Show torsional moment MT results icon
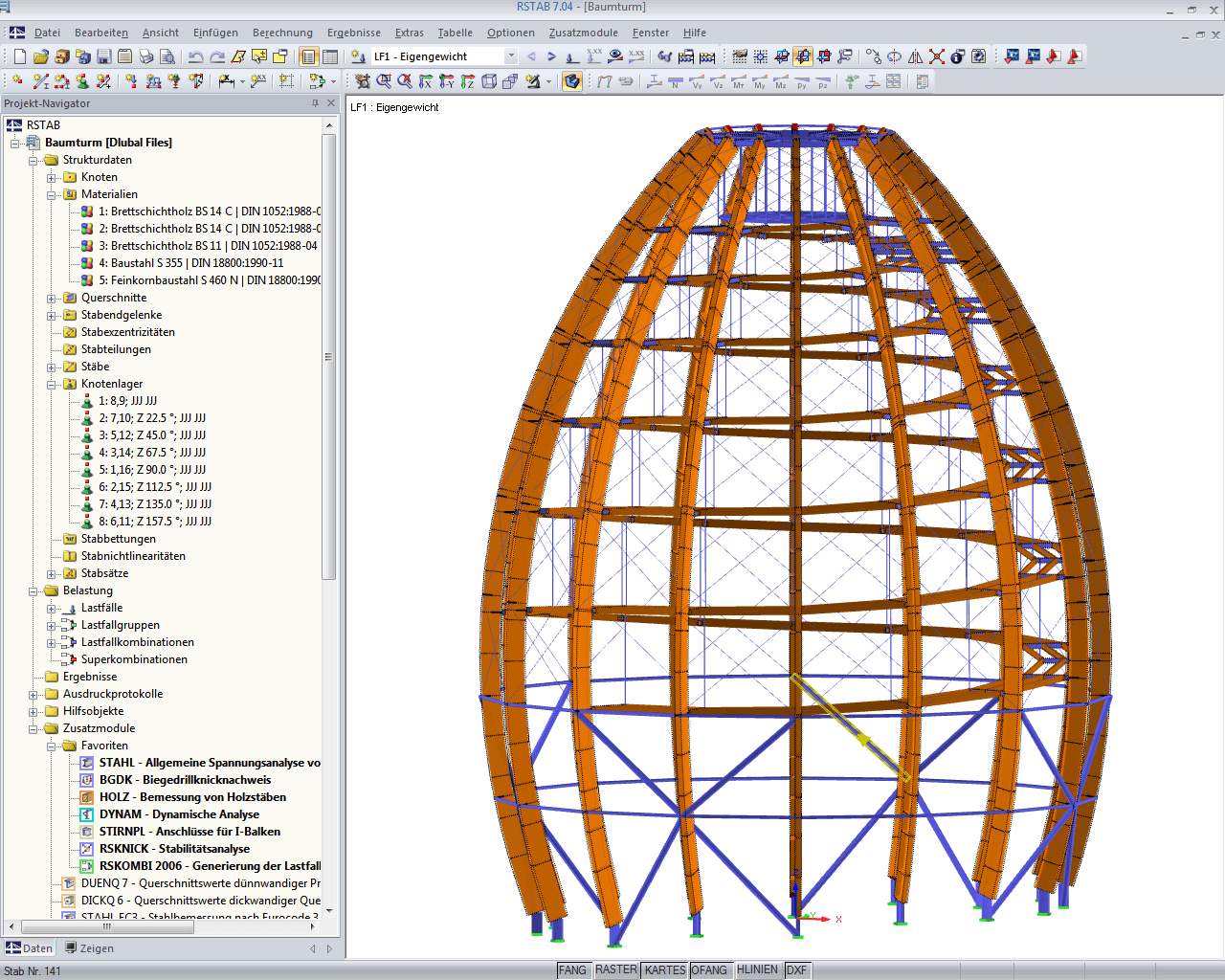The image size is (1225, 980). click(x=739, y=82)
